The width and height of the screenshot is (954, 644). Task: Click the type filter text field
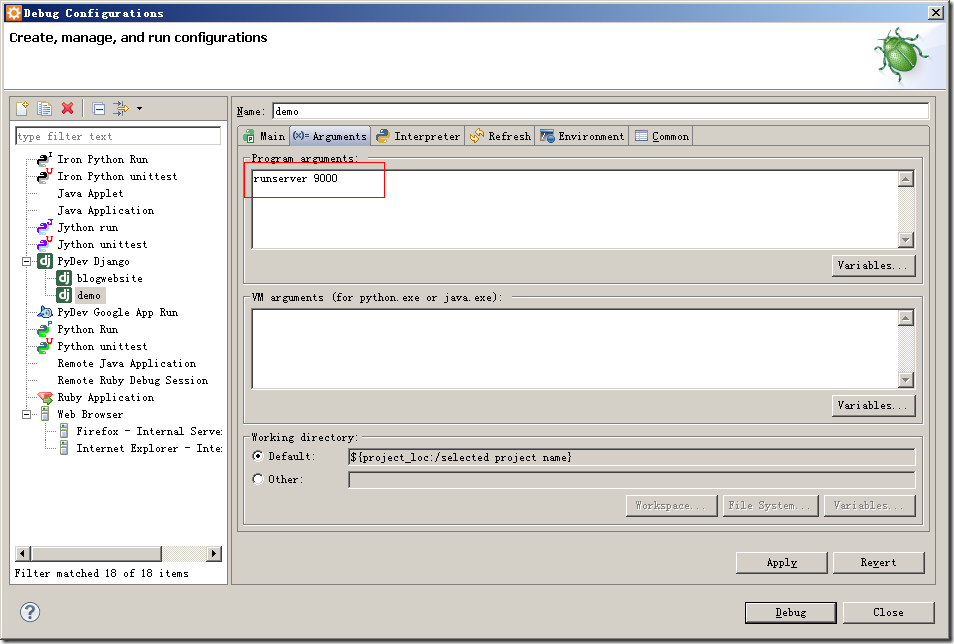click(118, 136)
